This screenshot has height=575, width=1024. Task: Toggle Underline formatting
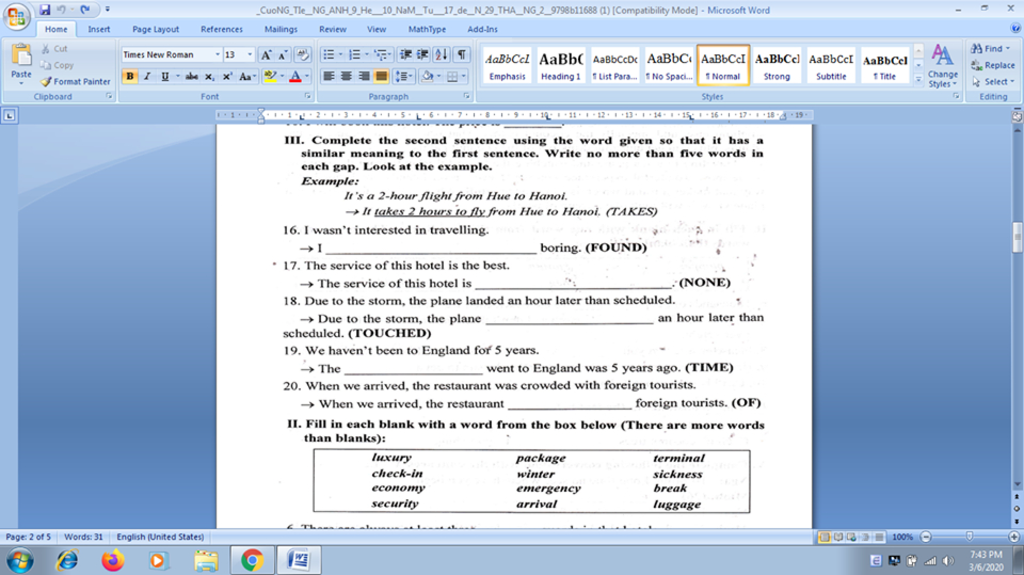coord(165,76)
